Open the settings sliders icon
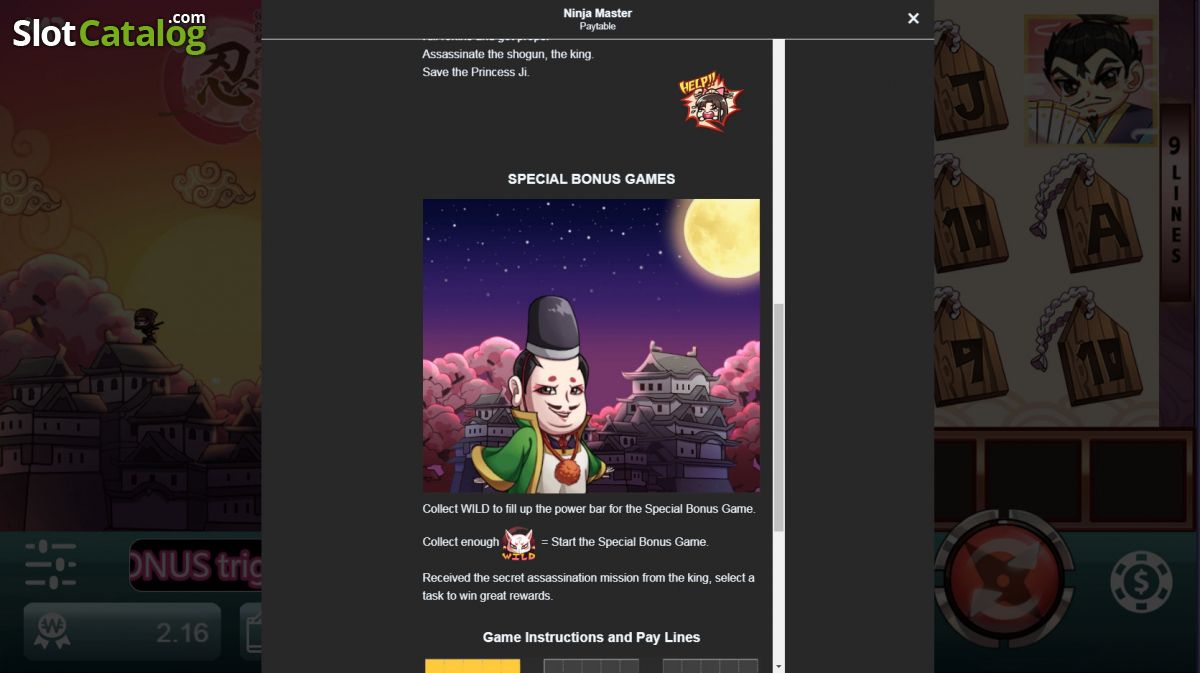The width and height of the screenshot is (1200, 673). [x=50, y=564]
